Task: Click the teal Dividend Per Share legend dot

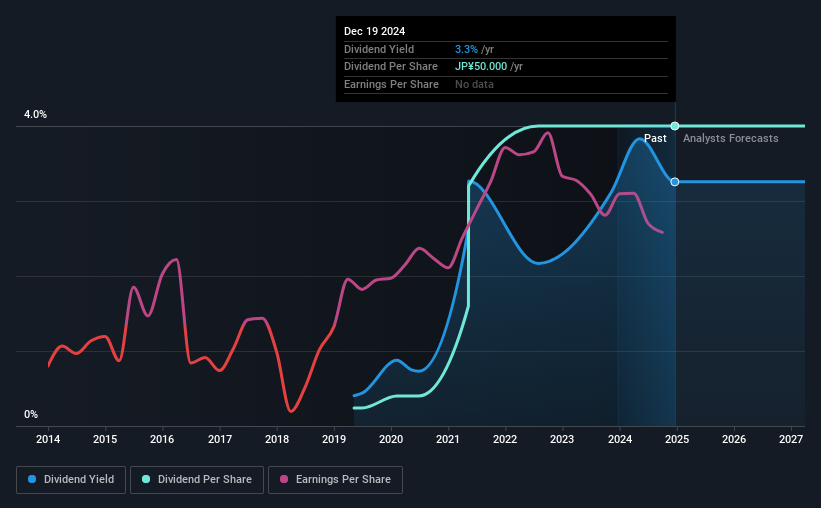Action: click(146, 479)
